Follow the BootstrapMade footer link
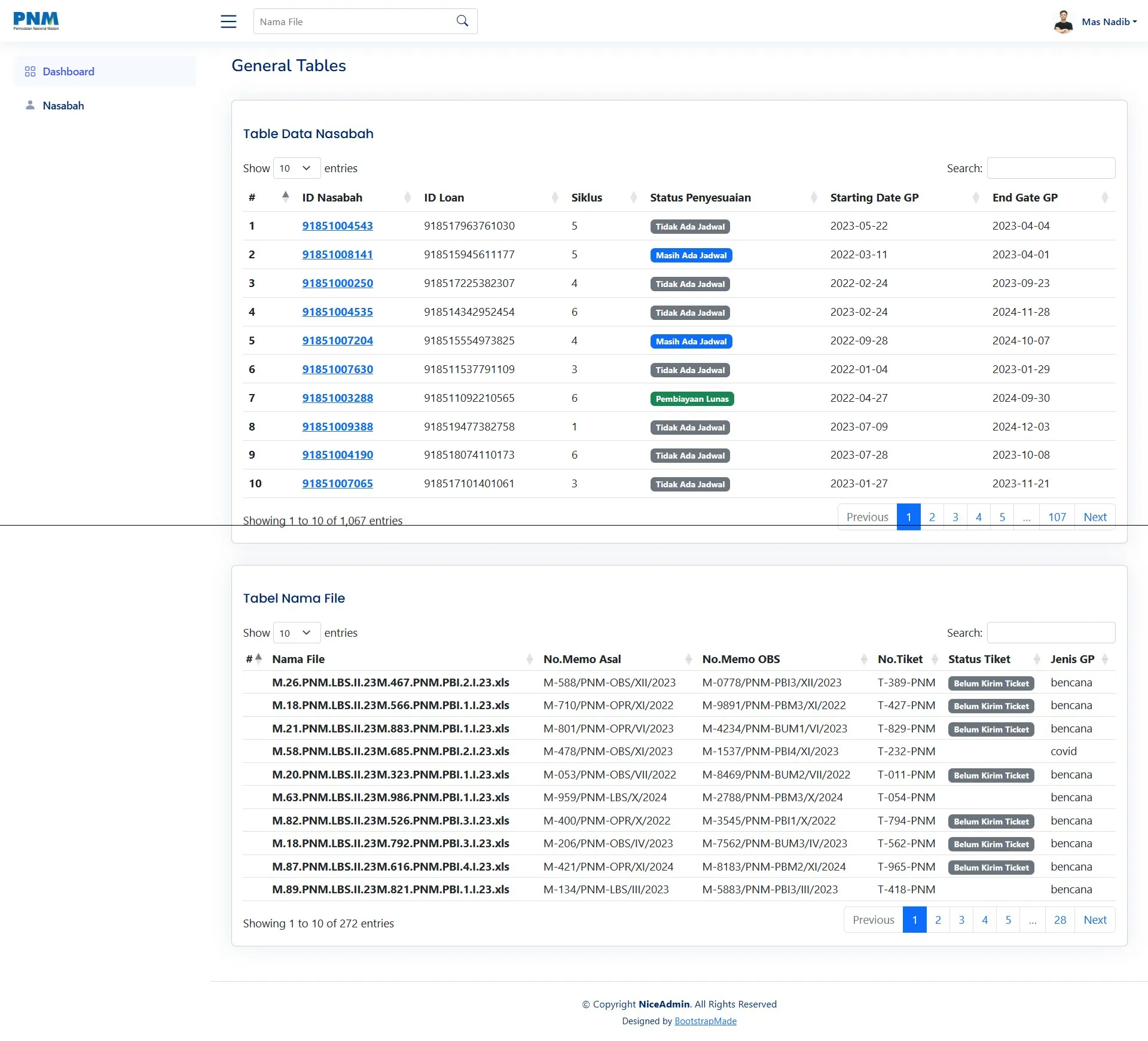This screenshot has width=1148, height=1041. point(706,1021)
